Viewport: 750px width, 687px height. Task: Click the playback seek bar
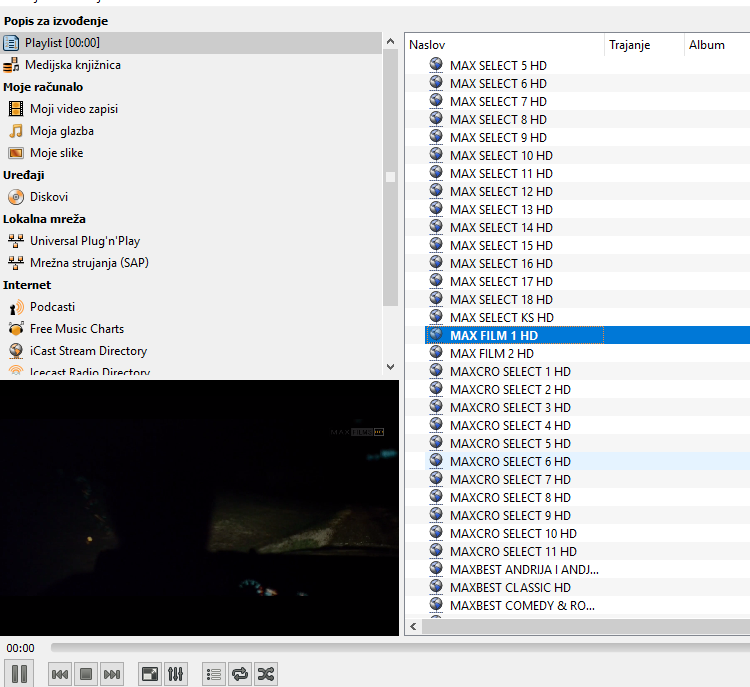(x=400, y=648)
